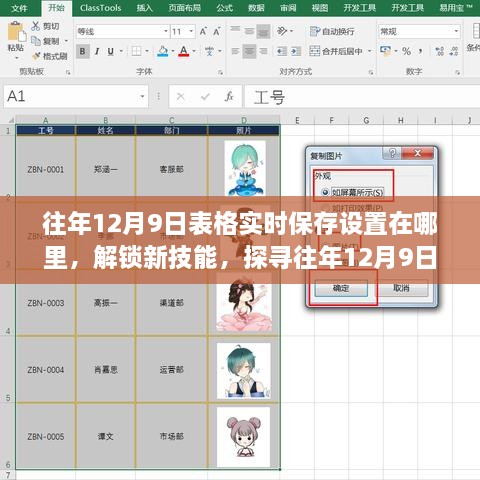Click the Fill Color bucket icon

point(163,51)
